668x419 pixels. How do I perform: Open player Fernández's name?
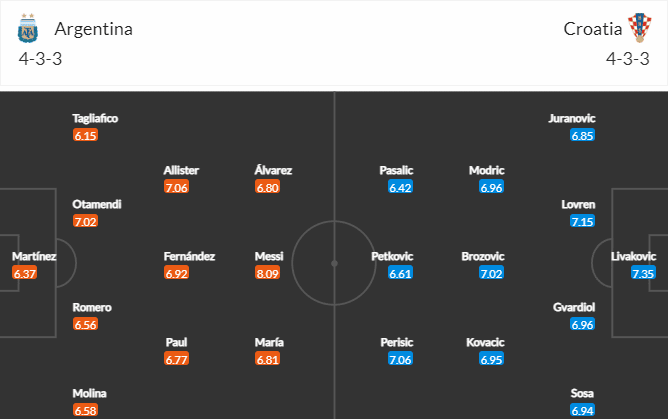pyautogui.click(x=189, y=256)
